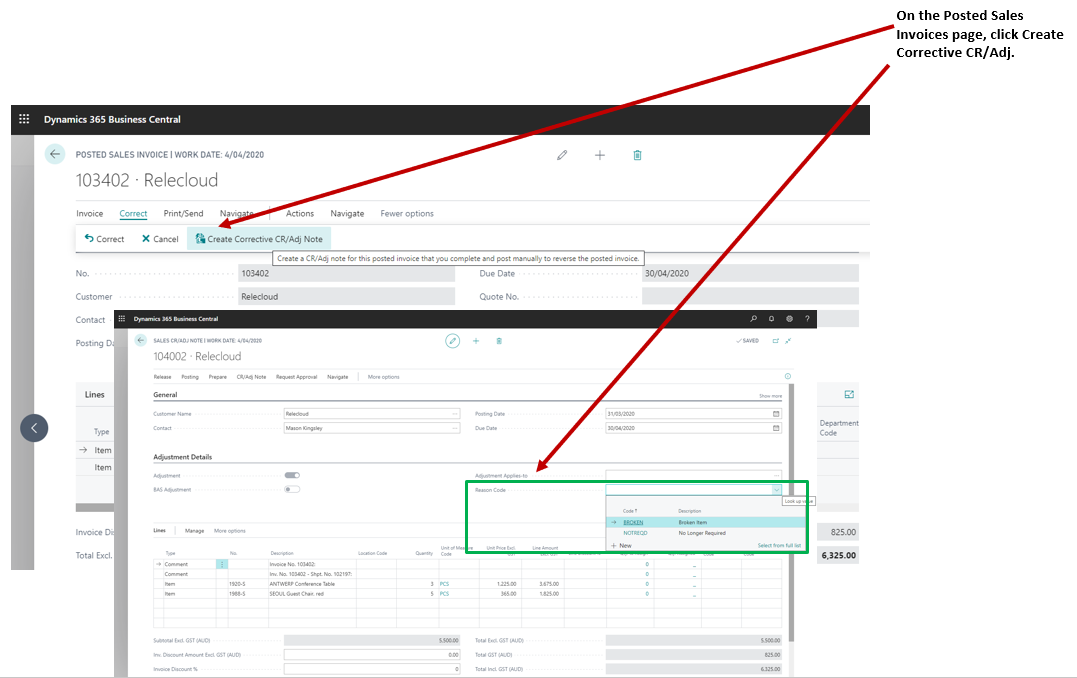Click the Invoice Discount % input field
Screen dimensions: 1077x678
pyautogui.click(x=371, y=669)
